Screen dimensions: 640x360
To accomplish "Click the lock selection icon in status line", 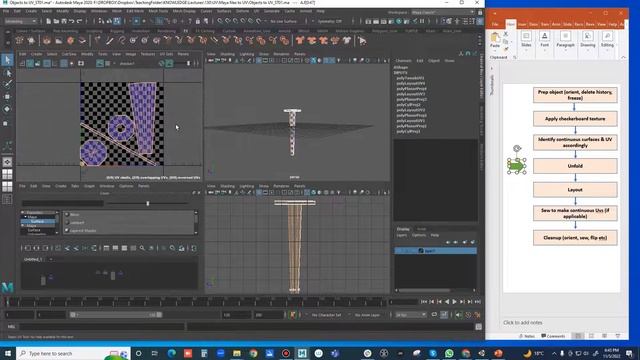I will coord(198,21).
